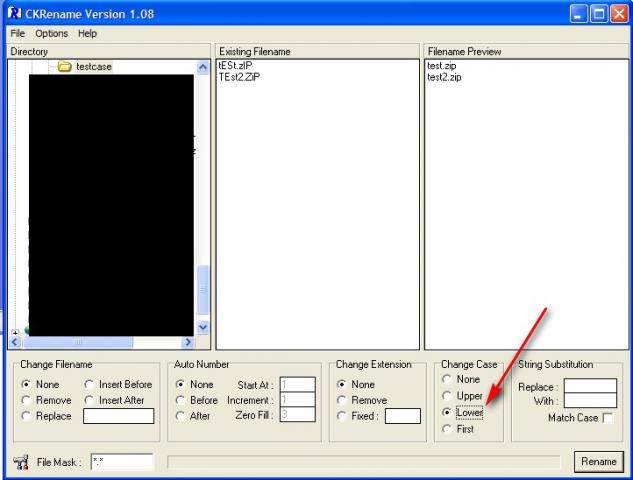Click the progress bar beside File Mask

(x=364, y=462)
